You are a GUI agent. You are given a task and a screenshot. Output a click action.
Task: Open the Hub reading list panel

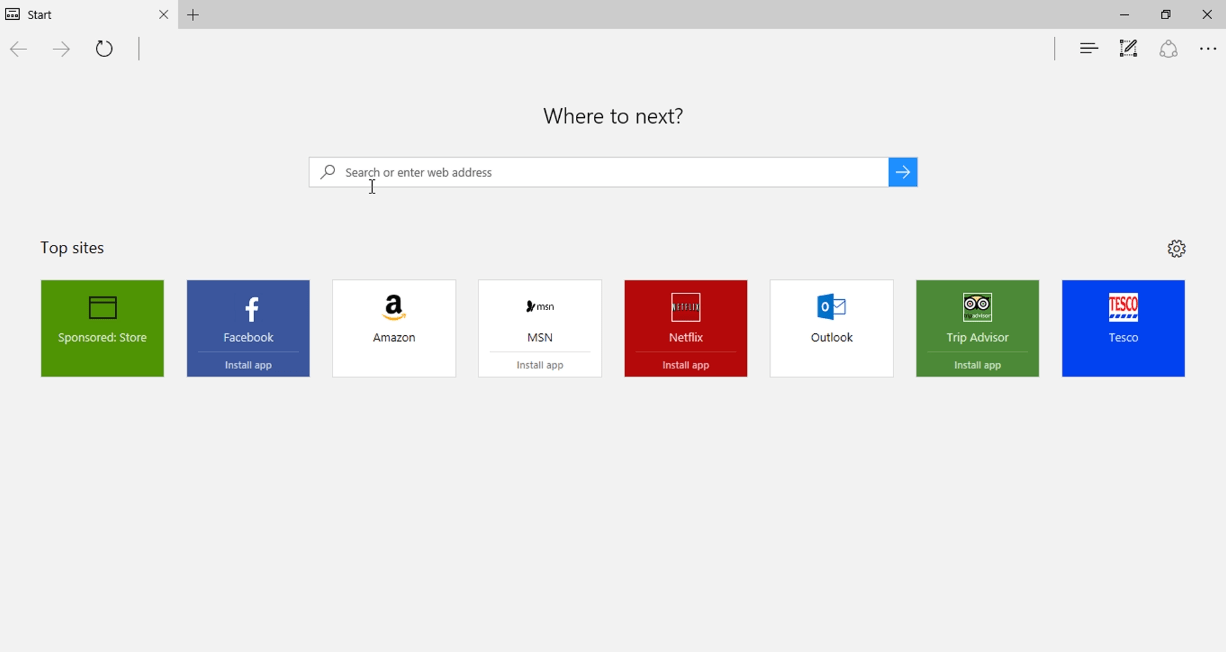tap(1089, 49)
